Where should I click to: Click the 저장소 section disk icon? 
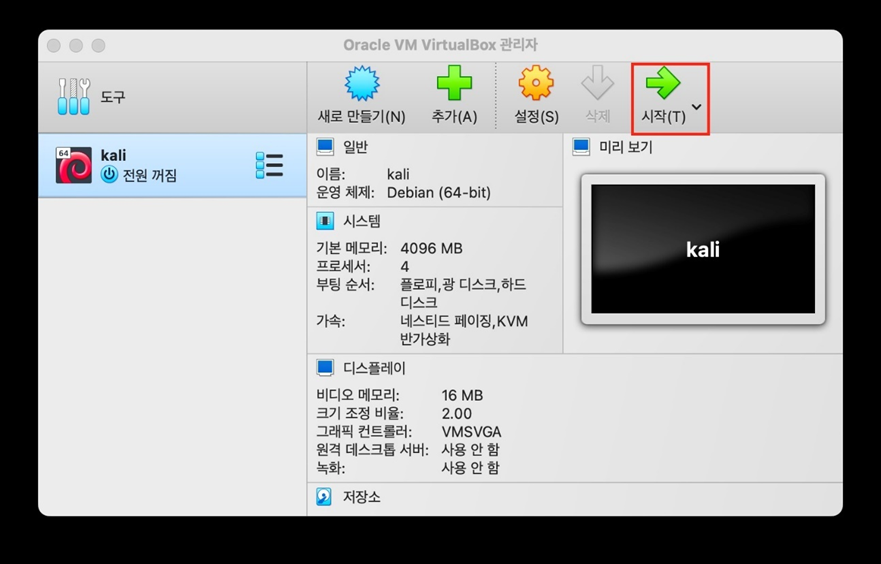point(324,497)
